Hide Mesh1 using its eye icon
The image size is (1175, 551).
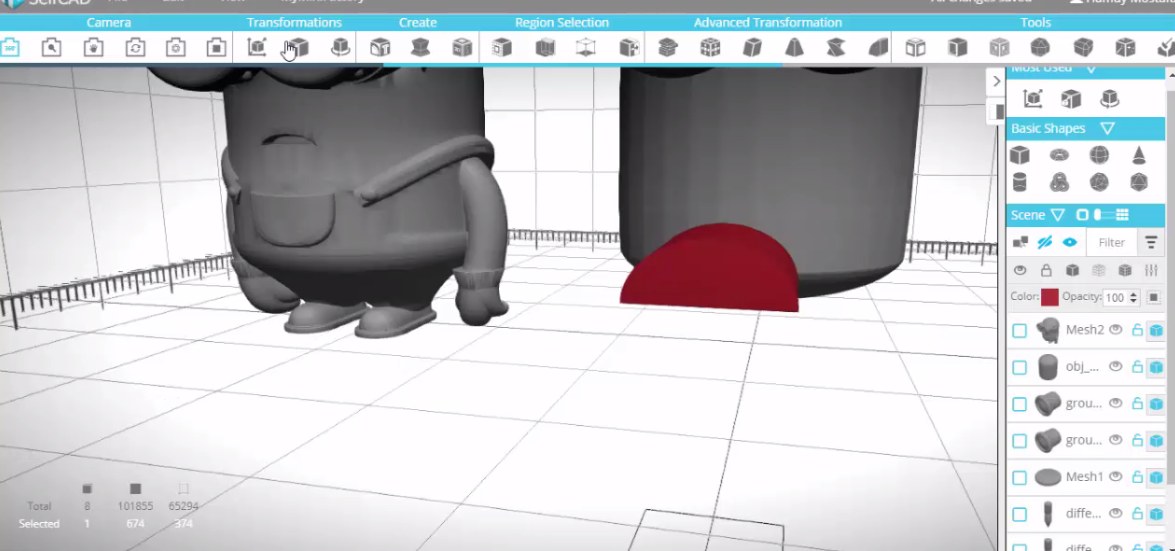[1115, 476]
